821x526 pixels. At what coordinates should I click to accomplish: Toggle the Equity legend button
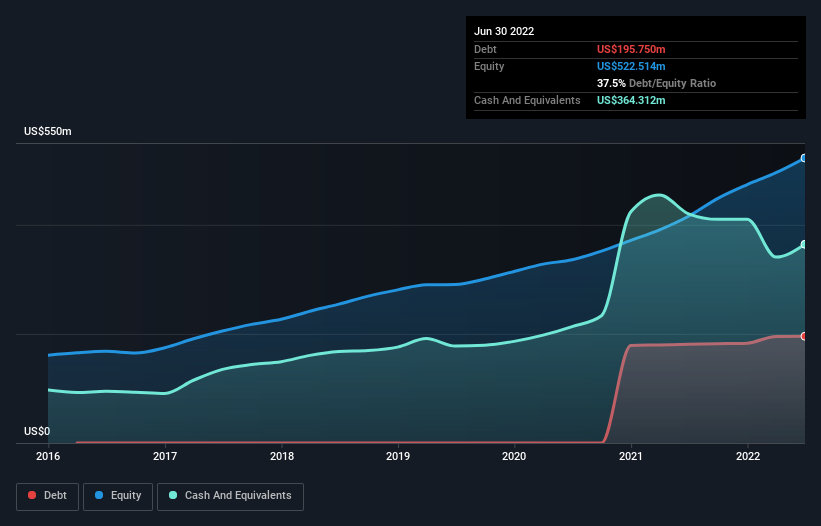tap(118, 496)
